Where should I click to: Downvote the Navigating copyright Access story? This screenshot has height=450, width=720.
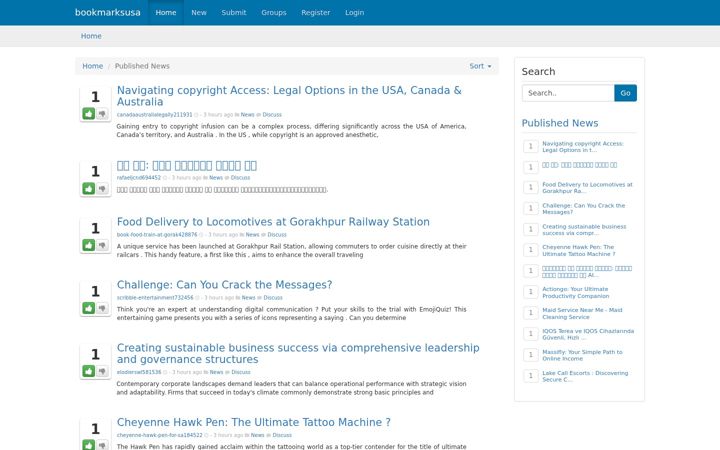tap(102, 113)
